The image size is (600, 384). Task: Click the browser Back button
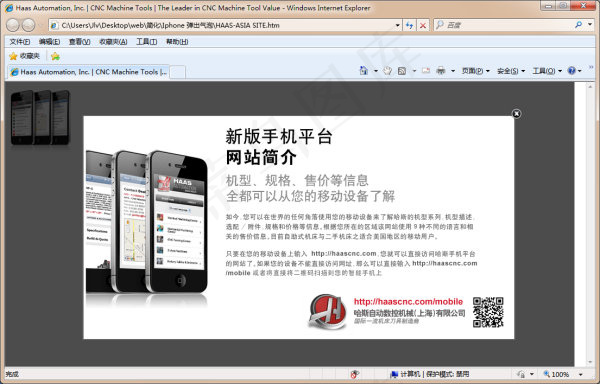point(13,25)
